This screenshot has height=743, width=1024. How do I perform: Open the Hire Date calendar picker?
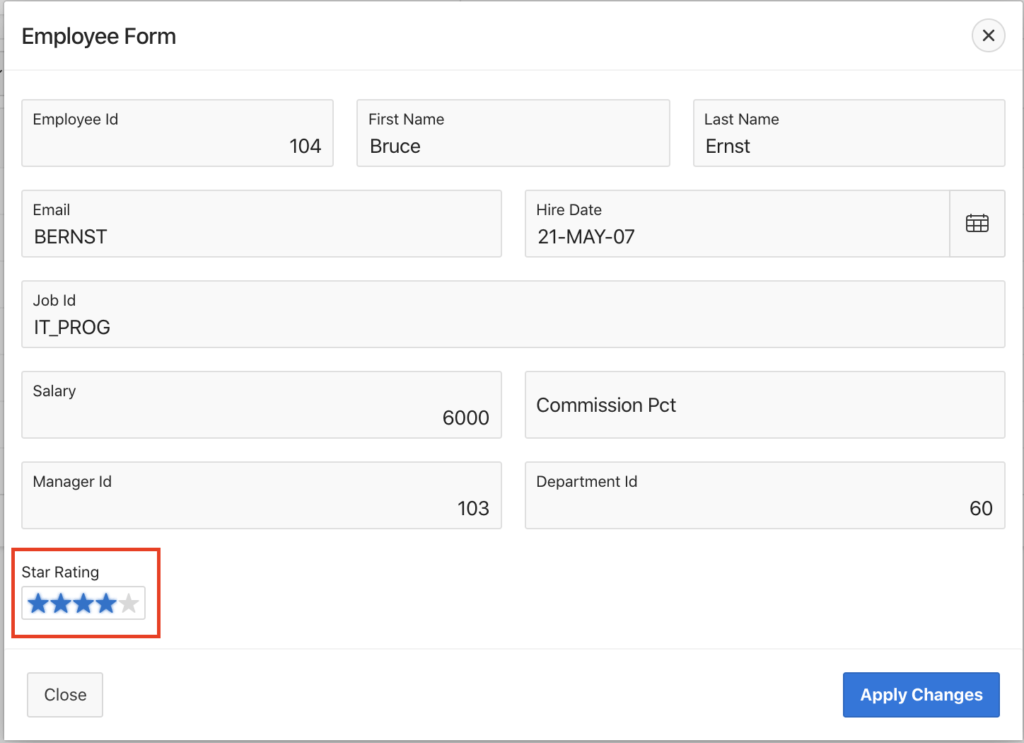[x=977, y=223]
